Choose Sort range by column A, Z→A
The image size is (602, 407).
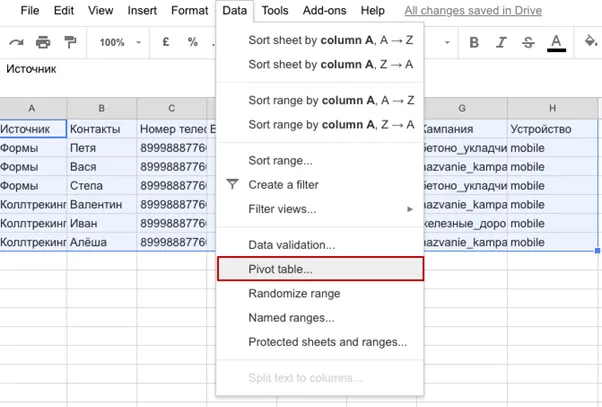pyautogui.click(x=320, y=124)
